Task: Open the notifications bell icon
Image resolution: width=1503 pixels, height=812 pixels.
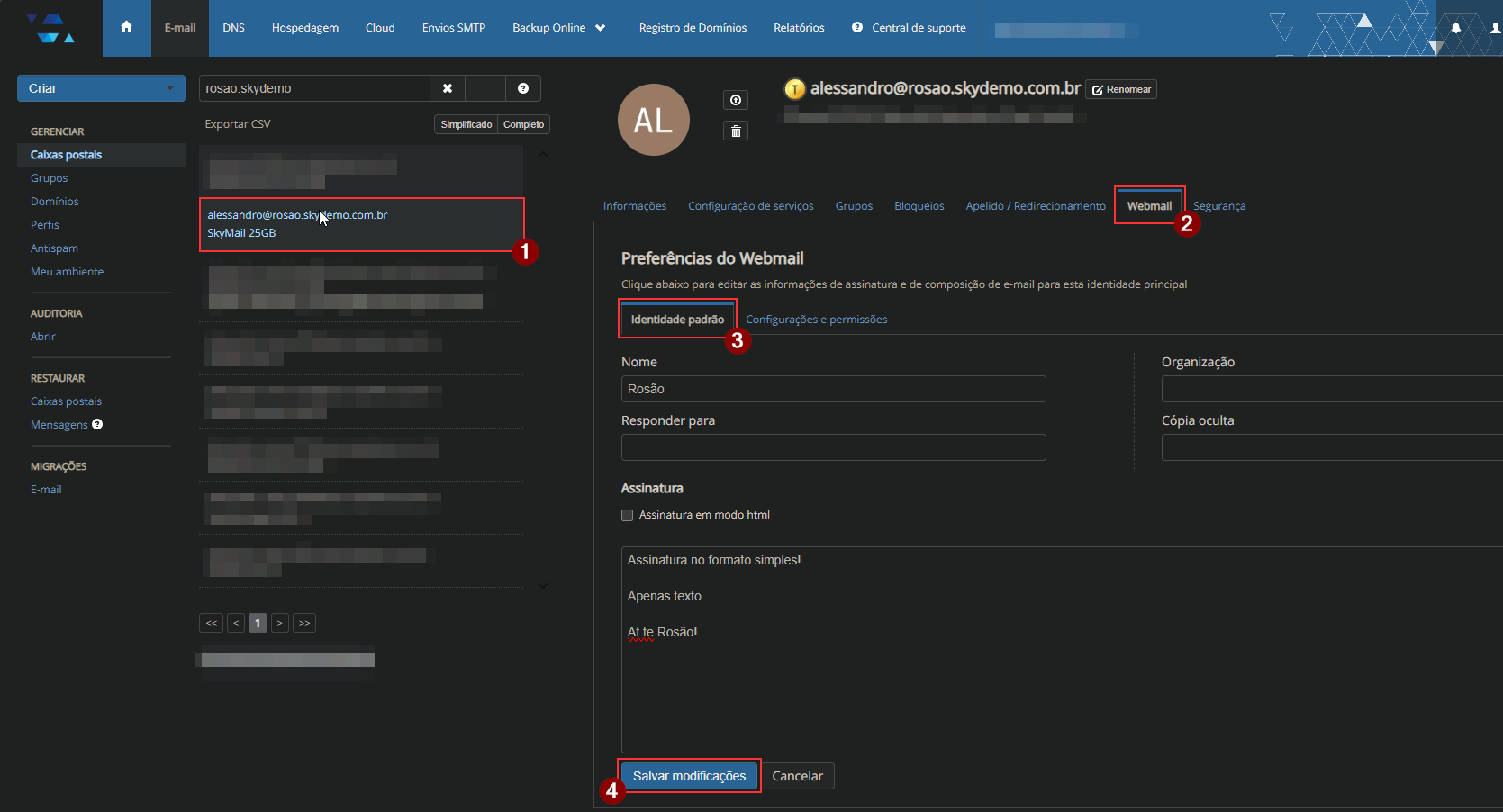Action: tap(1455, 28)
